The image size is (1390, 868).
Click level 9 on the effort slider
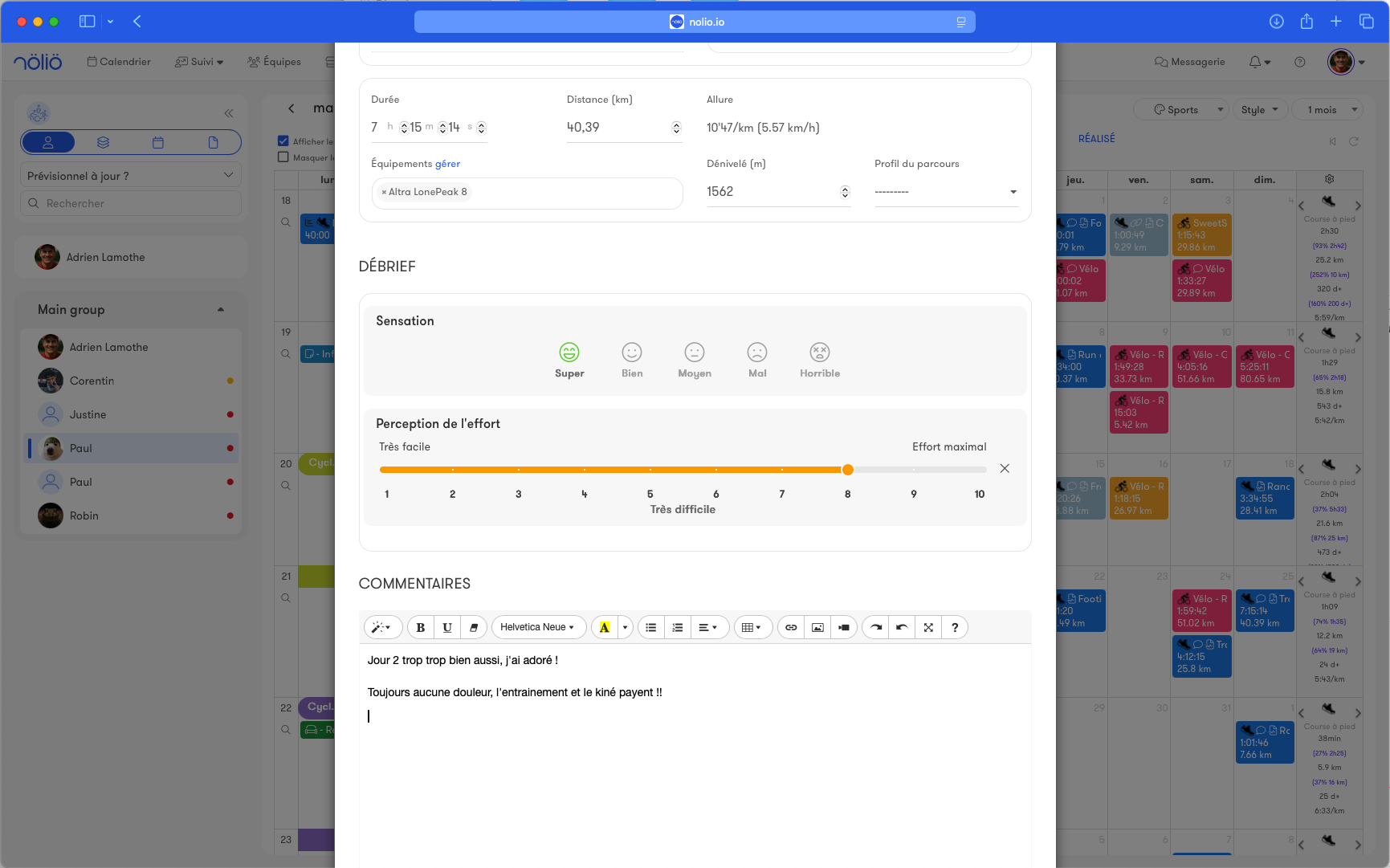tap(913, 470)
